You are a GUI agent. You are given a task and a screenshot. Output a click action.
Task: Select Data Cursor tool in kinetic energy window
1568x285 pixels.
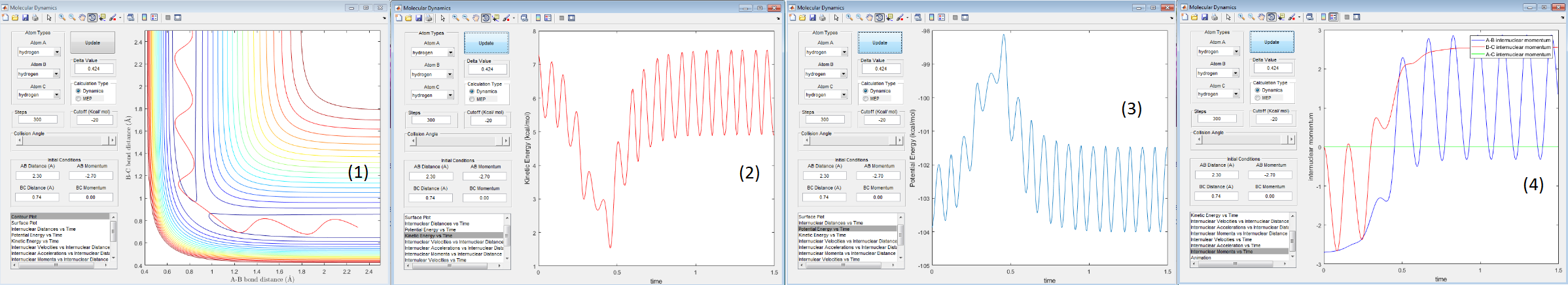click(495, 18)
